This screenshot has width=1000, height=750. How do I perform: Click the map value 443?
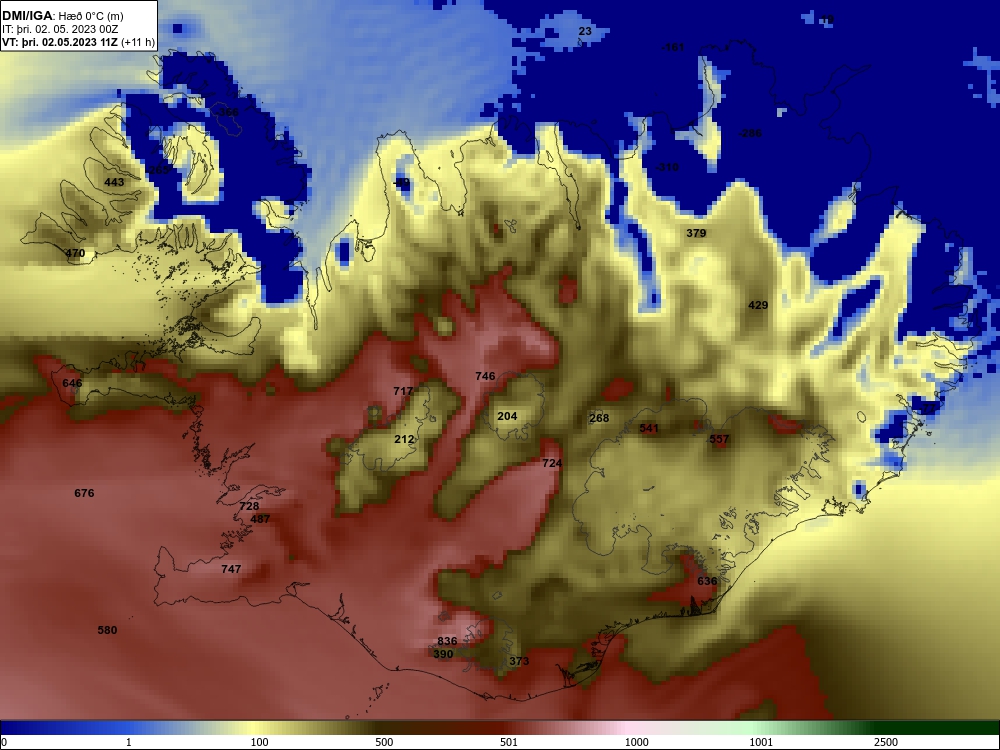[114, 182]
